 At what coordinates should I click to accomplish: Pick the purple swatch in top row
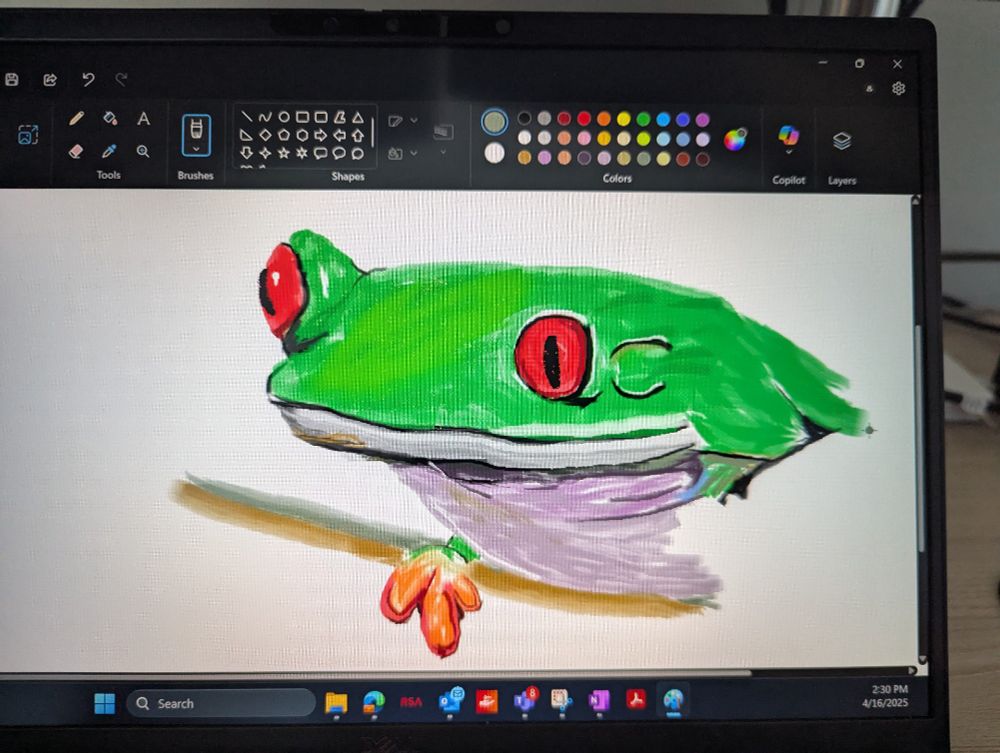tap(702, 119)
